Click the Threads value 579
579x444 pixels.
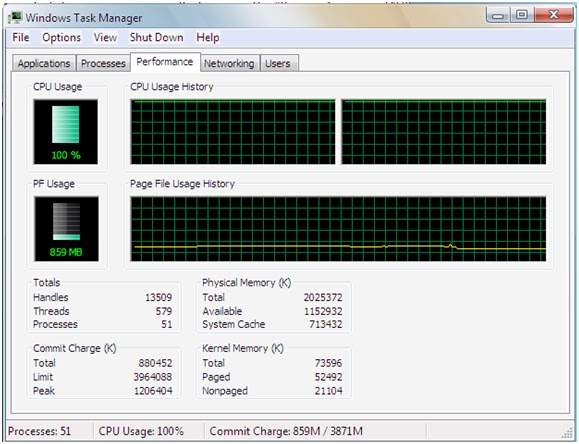click(164, 311)
